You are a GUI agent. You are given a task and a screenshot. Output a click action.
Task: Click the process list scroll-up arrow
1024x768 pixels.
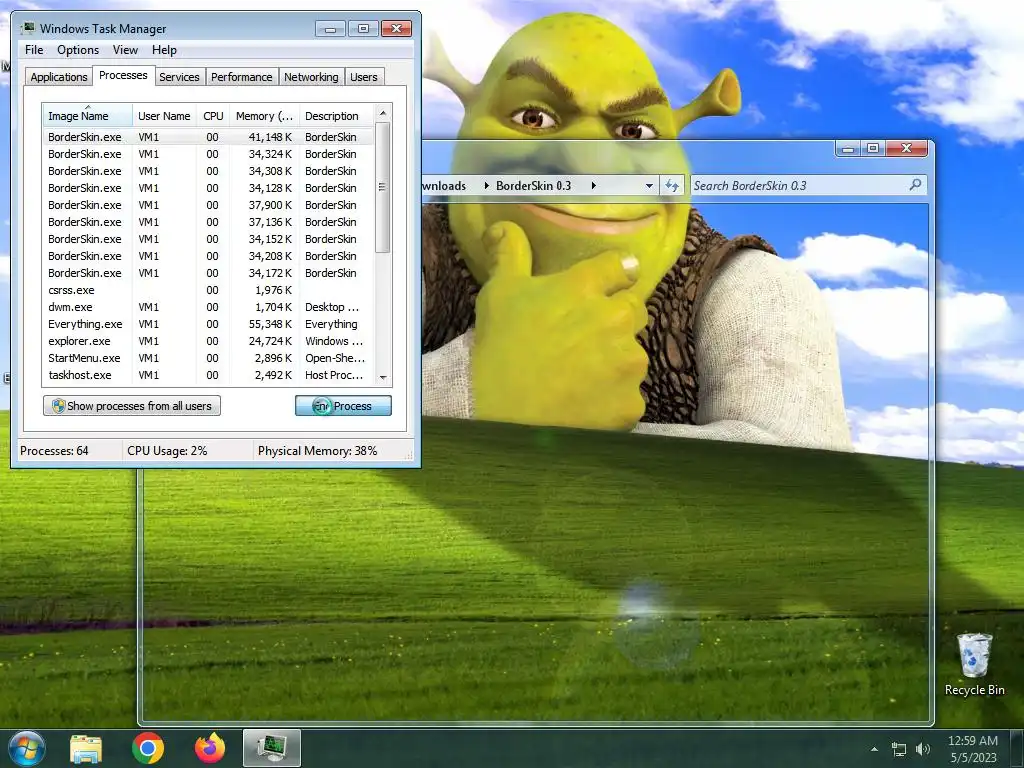click(x=383, y=113)
